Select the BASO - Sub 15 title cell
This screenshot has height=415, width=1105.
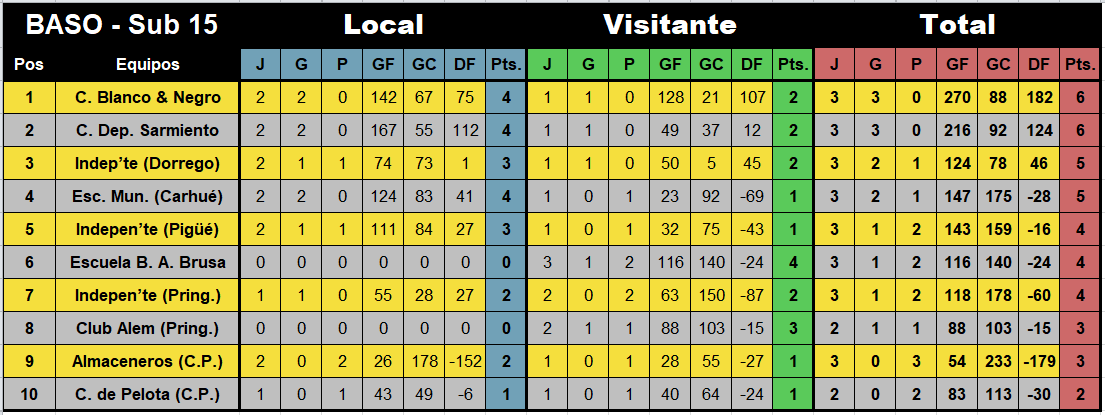click(121, 25)
